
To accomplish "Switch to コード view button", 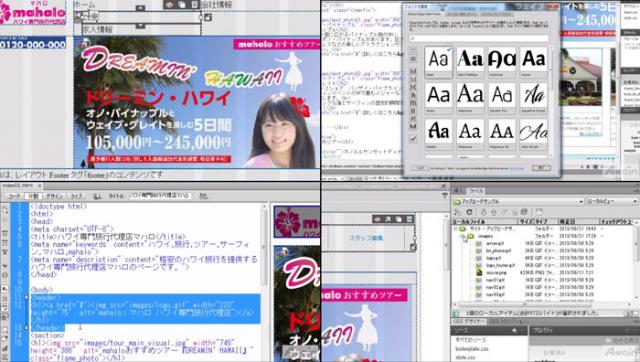I will [14, 196].
